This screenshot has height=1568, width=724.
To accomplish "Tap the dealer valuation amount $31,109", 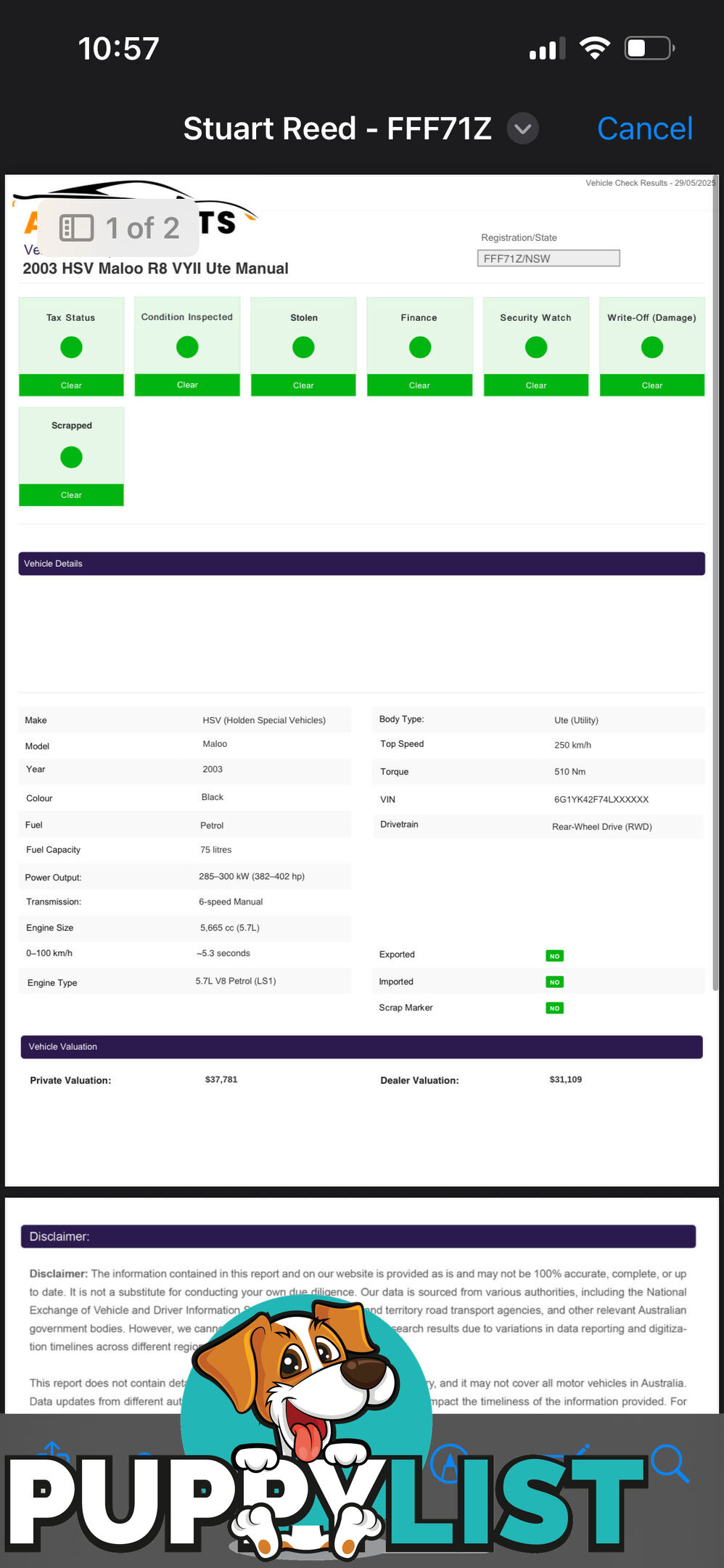I will click(566, 1080).
